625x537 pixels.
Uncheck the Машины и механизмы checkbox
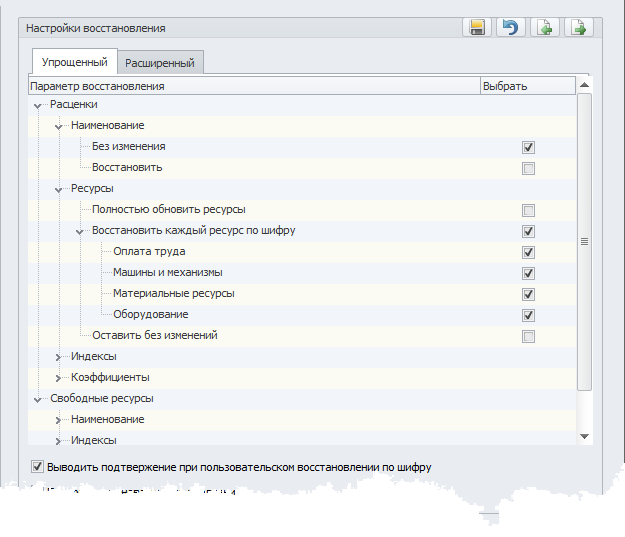pyautogui.click(x=528, y=273)
